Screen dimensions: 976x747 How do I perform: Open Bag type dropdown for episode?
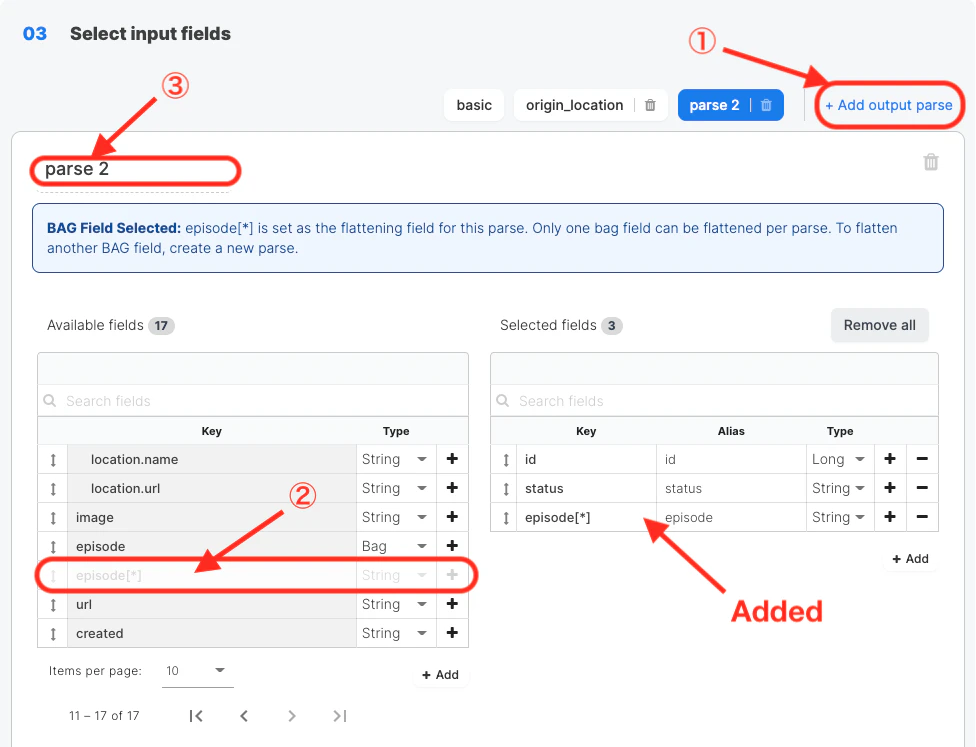(395, 545)
